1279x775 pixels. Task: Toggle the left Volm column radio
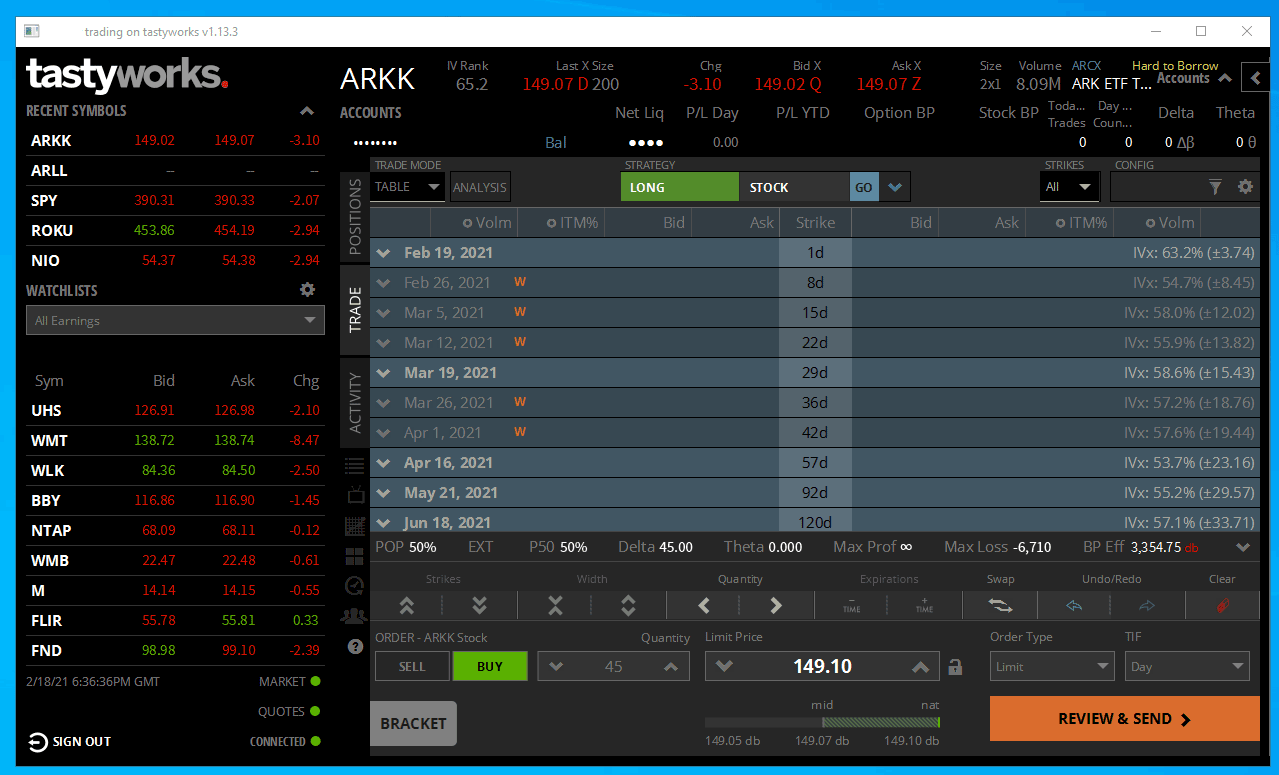467,223
